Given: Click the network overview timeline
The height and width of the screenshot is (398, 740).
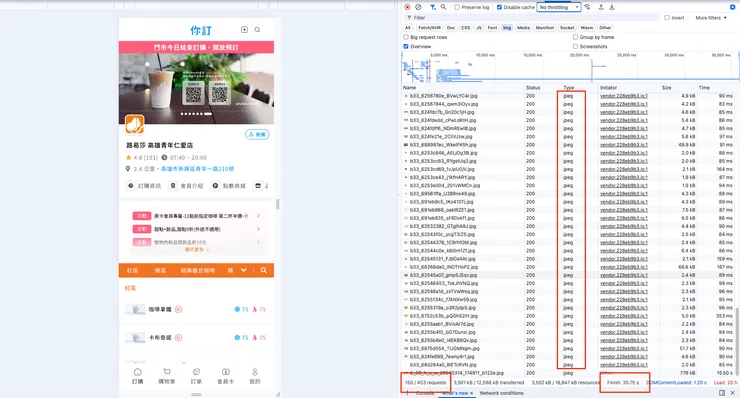Looking at the screenshot, I should (570, 67).
